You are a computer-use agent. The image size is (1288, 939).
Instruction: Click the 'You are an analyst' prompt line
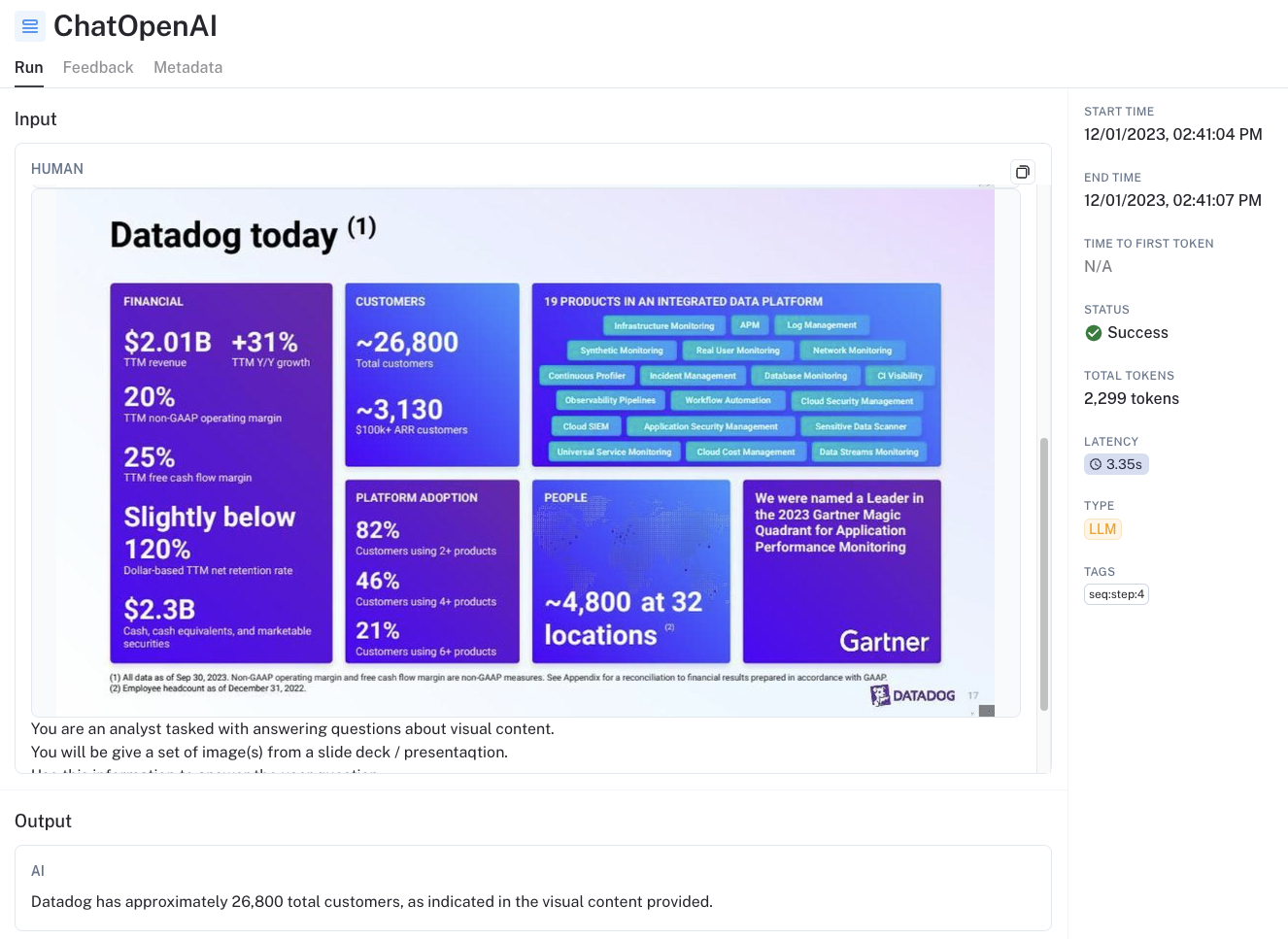click(x=292, y=729)
